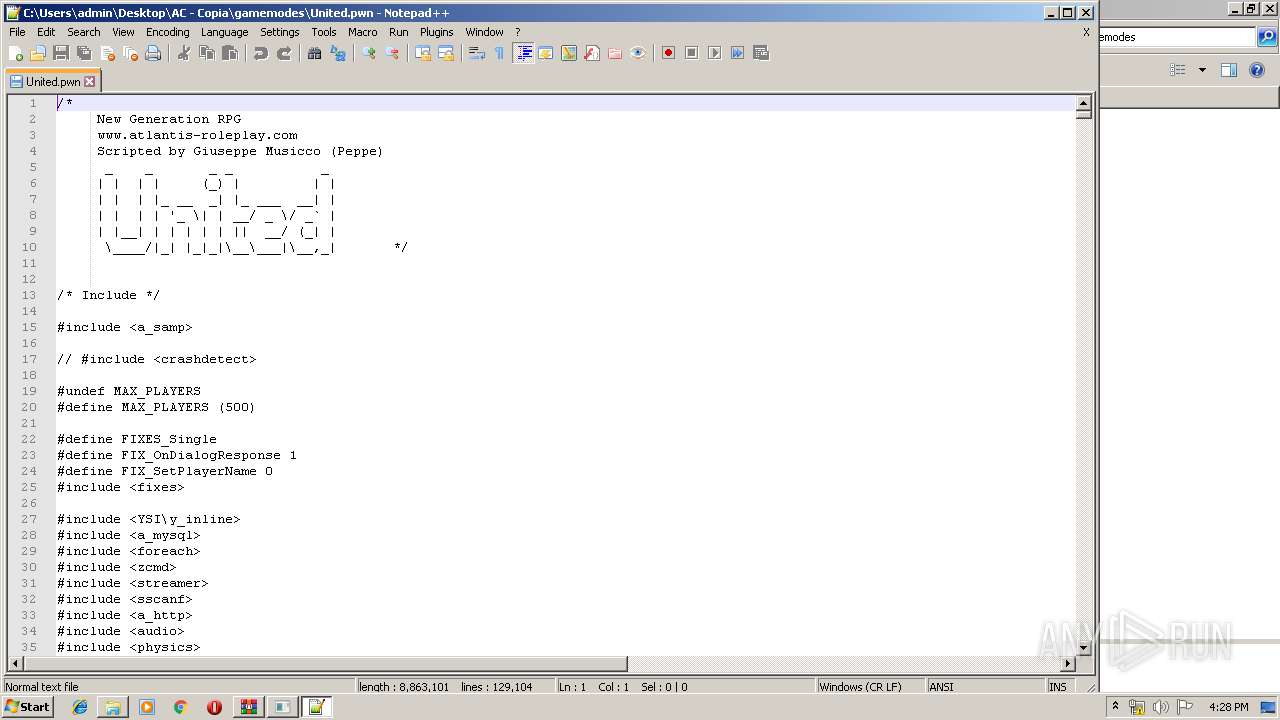Viewport: 1280px width, 720px height.
Task: Click the Close All toolbar icon
Action: click(130, 53)
